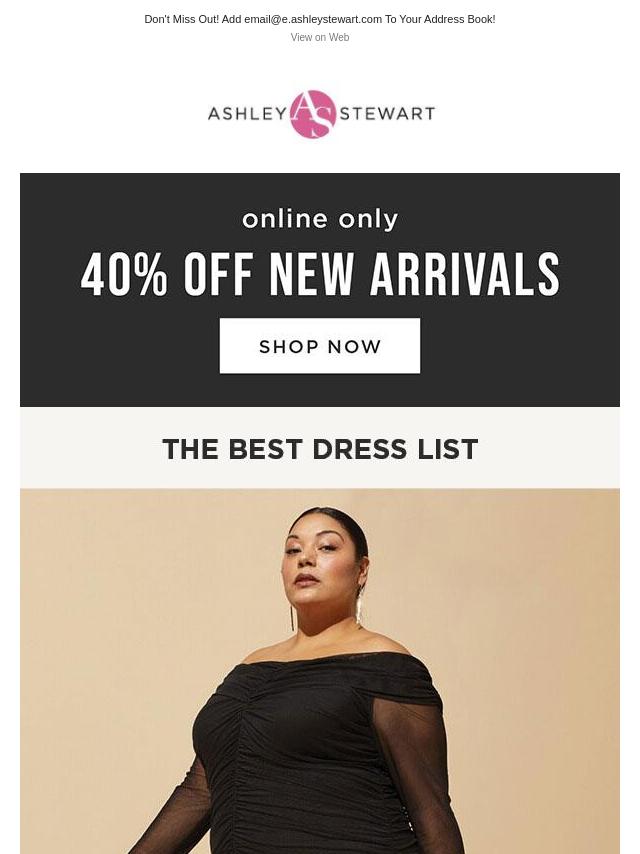Click the 'online only' banner text
640x854 pixels.
tap(320, 219)
